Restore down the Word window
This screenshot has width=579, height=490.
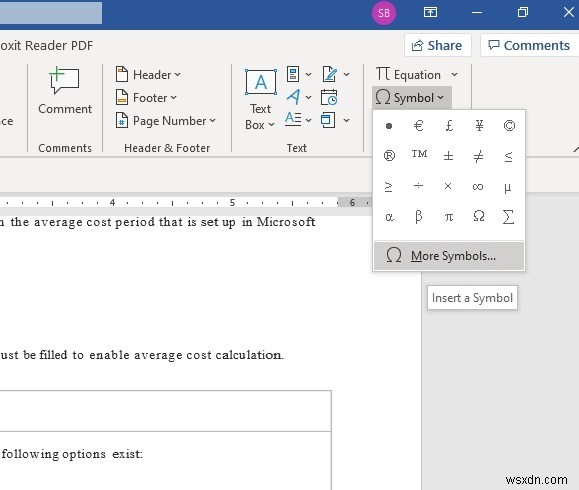(x=523, y=13)
